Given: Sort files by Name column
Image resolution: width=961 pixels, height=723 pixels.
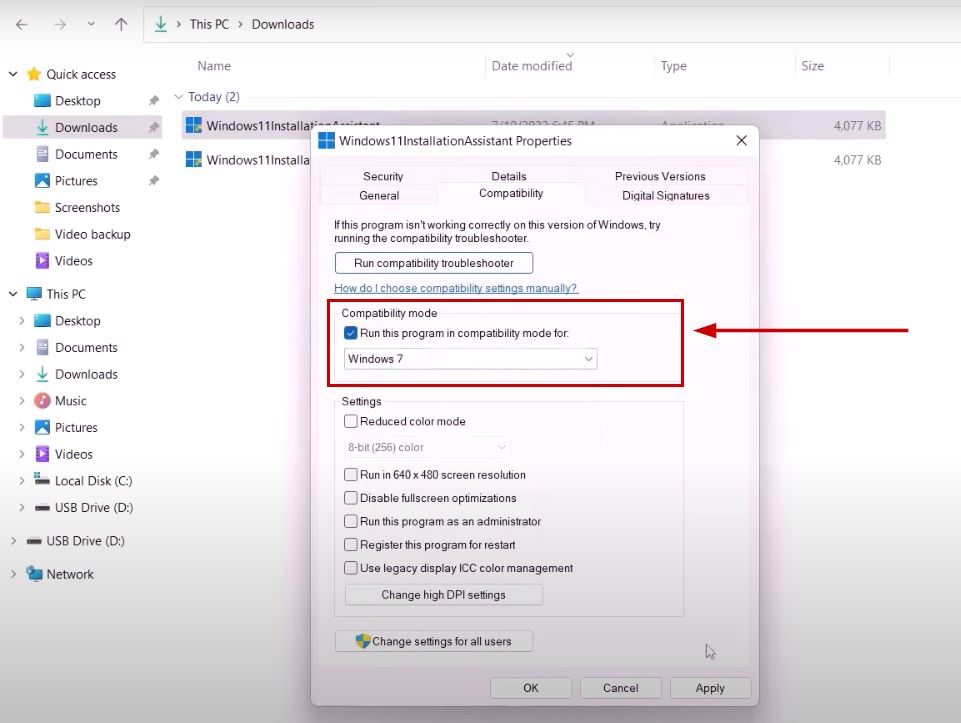Looking at the screenshot, I should pyautogui.click(x=214, y=66).
